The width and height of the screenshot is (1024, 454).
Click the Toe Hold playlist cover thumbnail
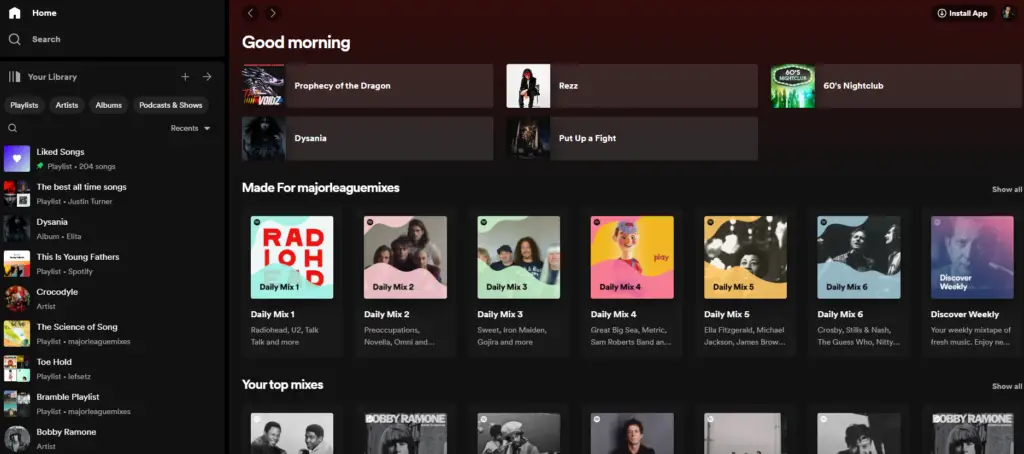[x=17, y=369]
